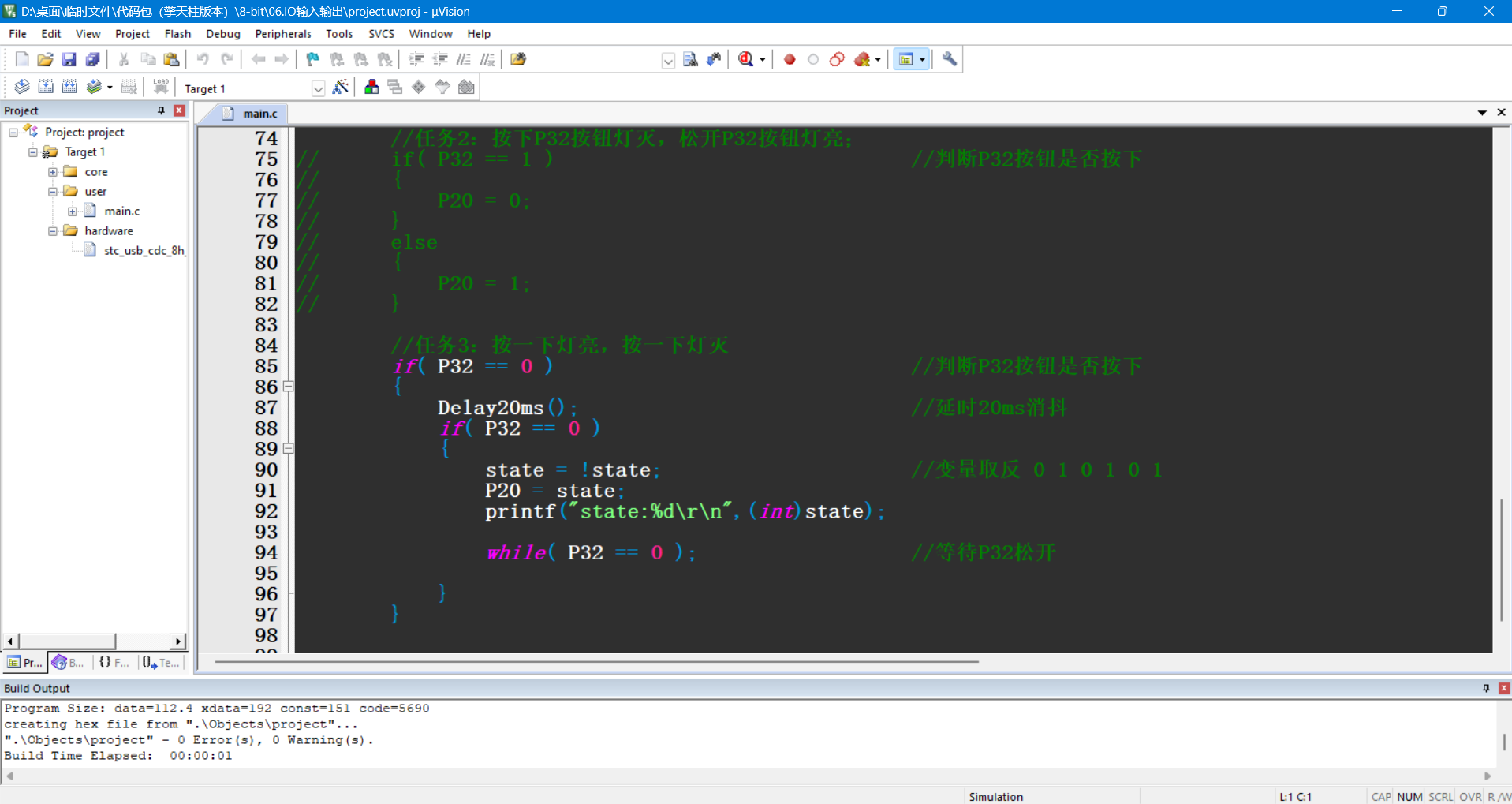Collapse the code fold at line 89
The image size is (1512, 804).
click(x=289, y=449)
